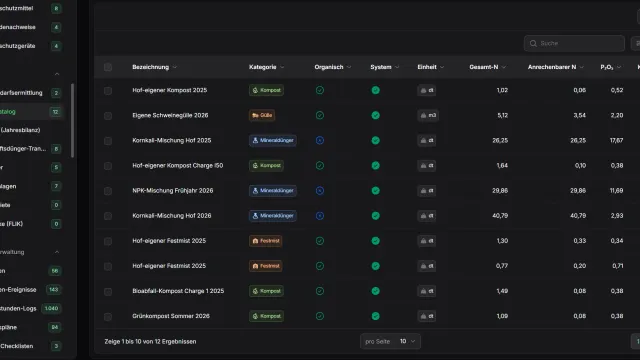Open System column sort chevron
Viewport: 640px width, 360px height.
[x=397, y=67]
